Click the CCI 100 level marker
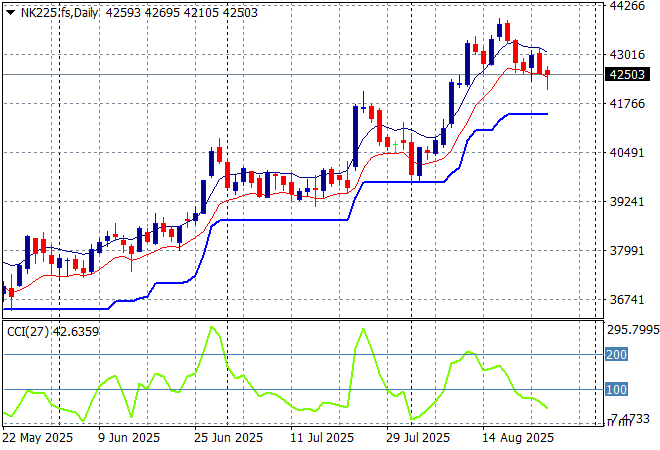This screenshot has height=450, width=660. pyautogui.click(x=616, y=390)
